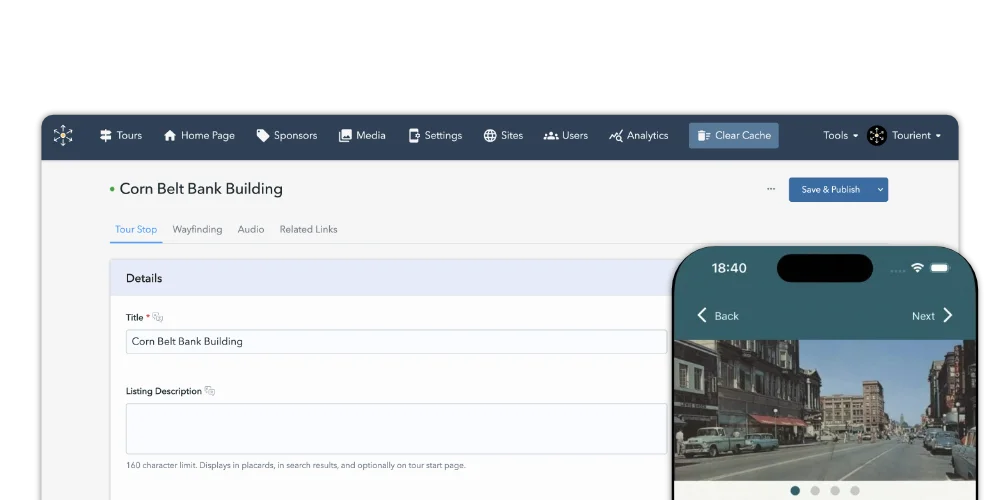This screenshot has width=1000, height=500.
Task: Open the Tourient account dropdown
Action: tap(916, 135)
